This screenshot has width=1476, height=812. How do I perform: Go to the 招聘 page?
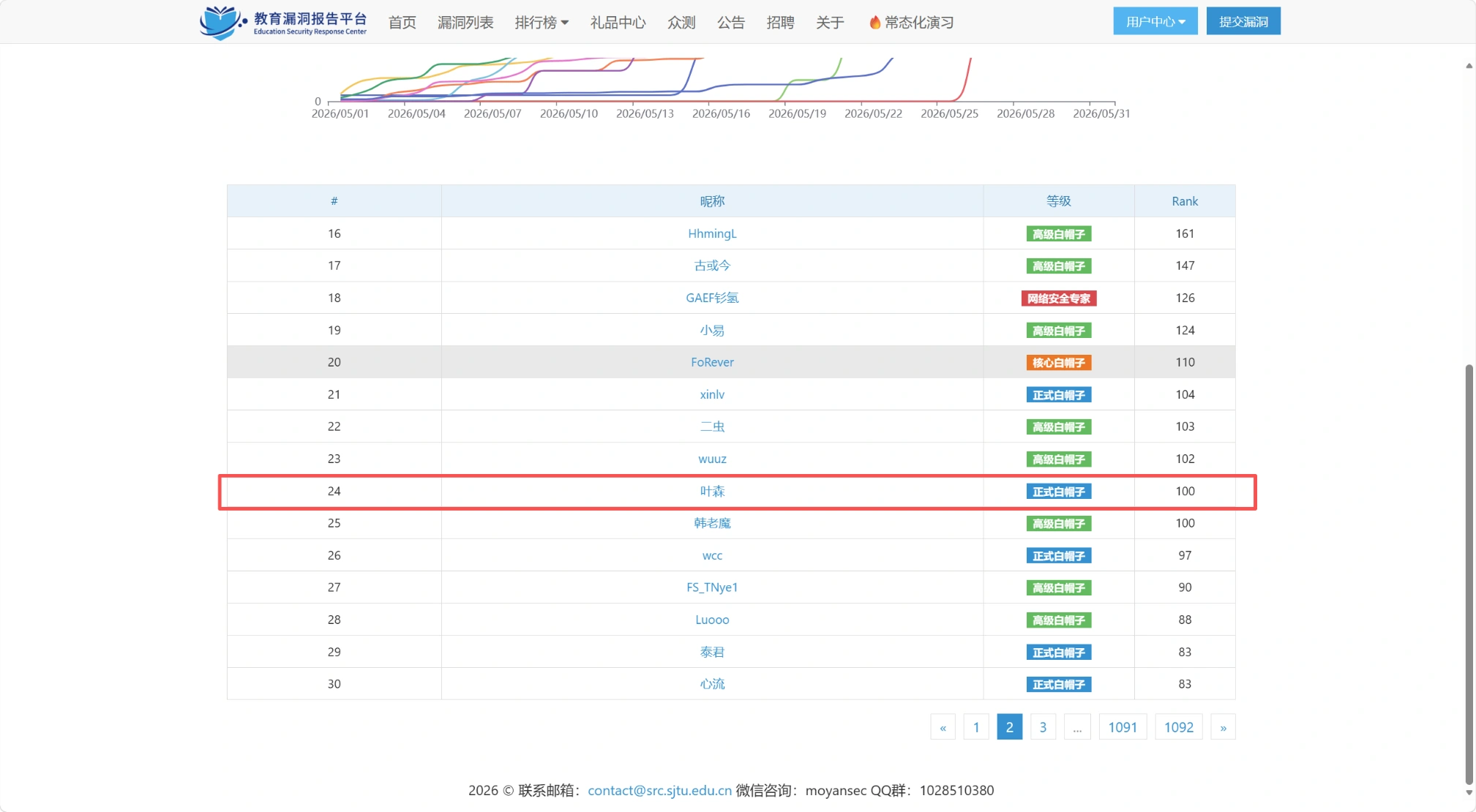click(x=780, y=23)
